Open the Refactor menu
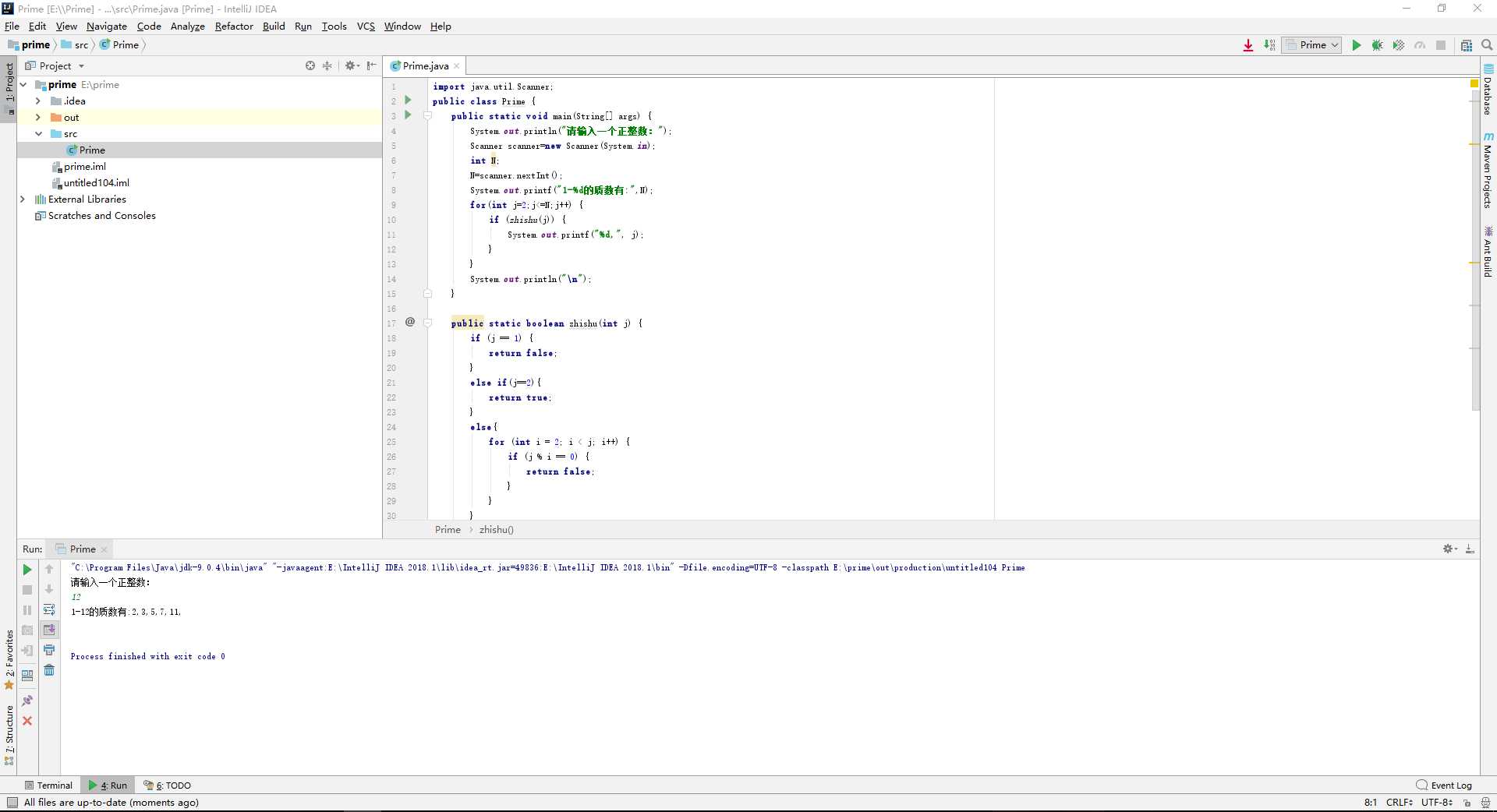The width and height of the screenshot is (1497, 812). tap(234, 26)
